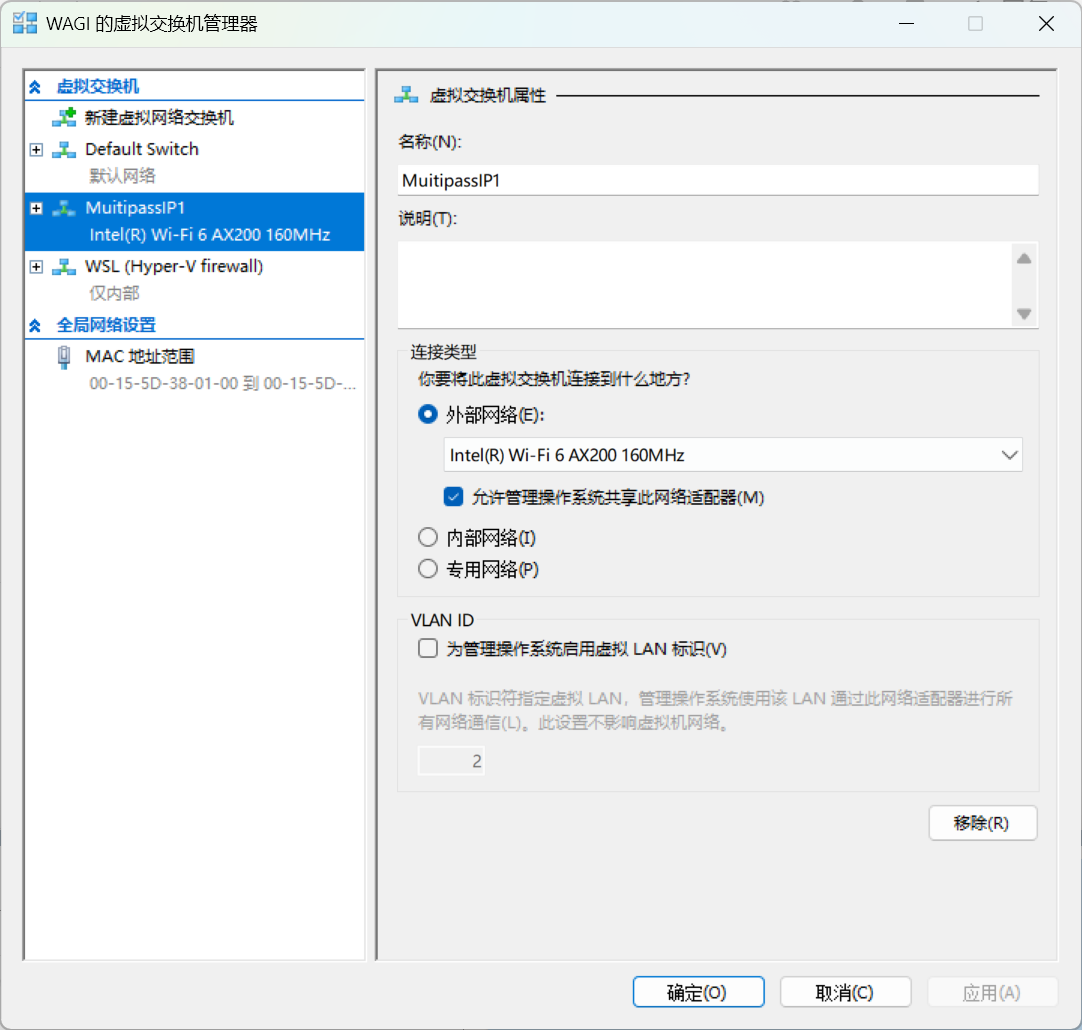Expand the WSL (Hyper-V firewall) tree node

37,267
